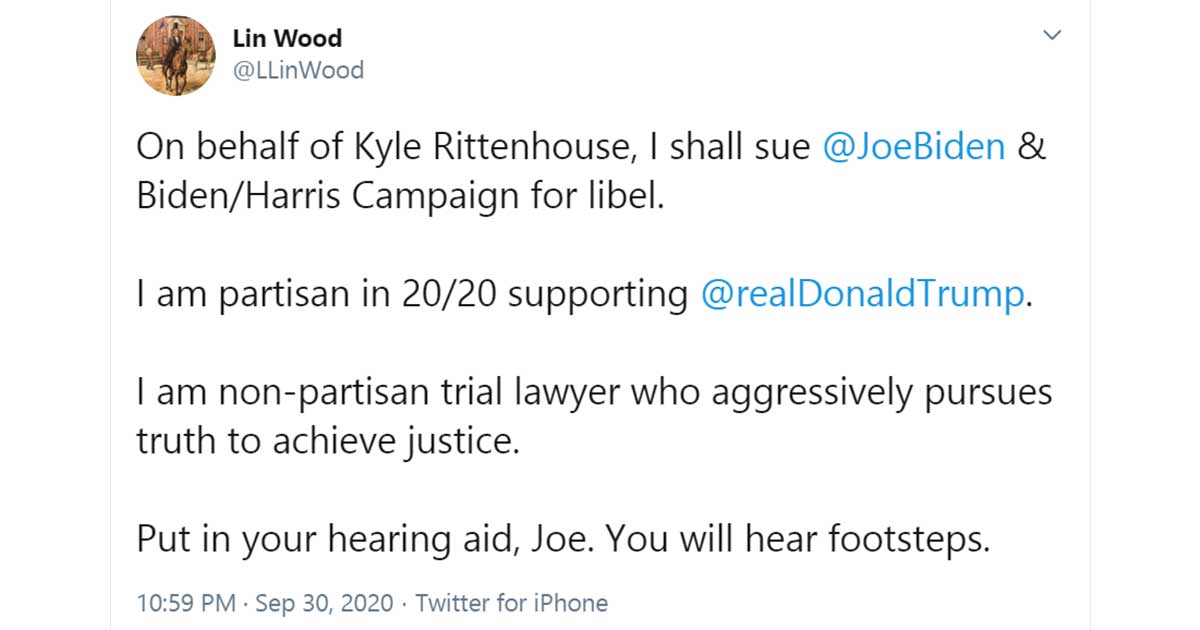Follow the @realDonaldTrump mention link

[x=863, y=295]
